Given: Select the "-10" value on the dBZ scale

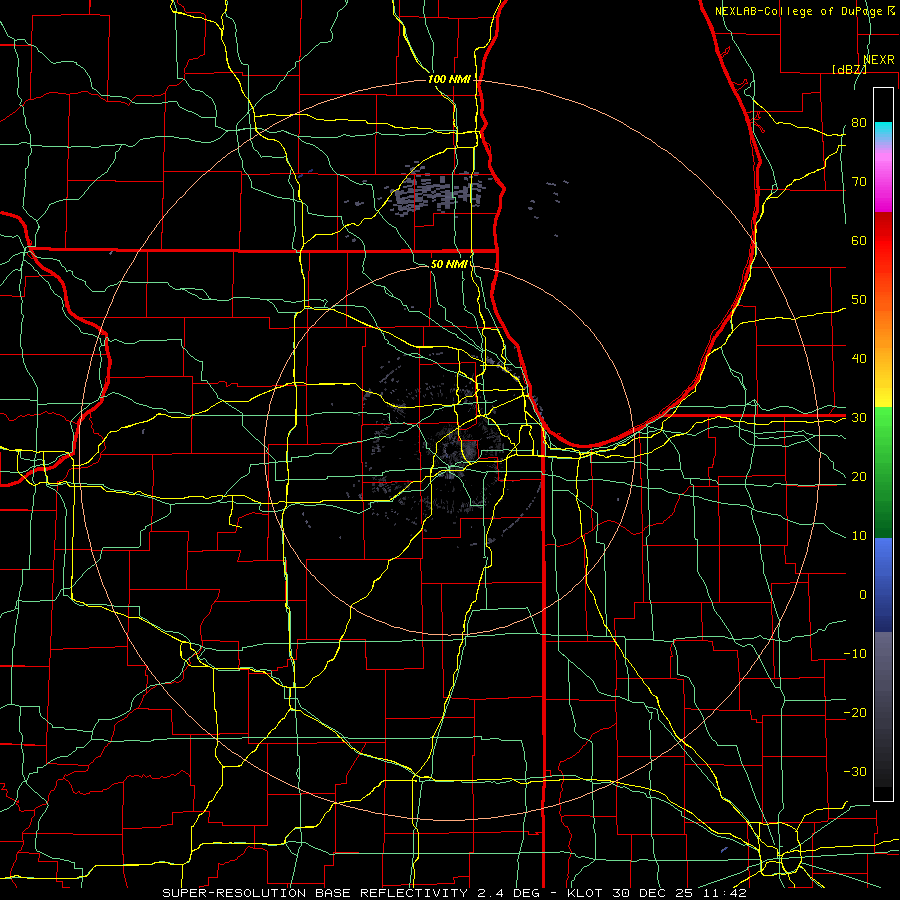Looking at the screenshot, I should (855, 654).
